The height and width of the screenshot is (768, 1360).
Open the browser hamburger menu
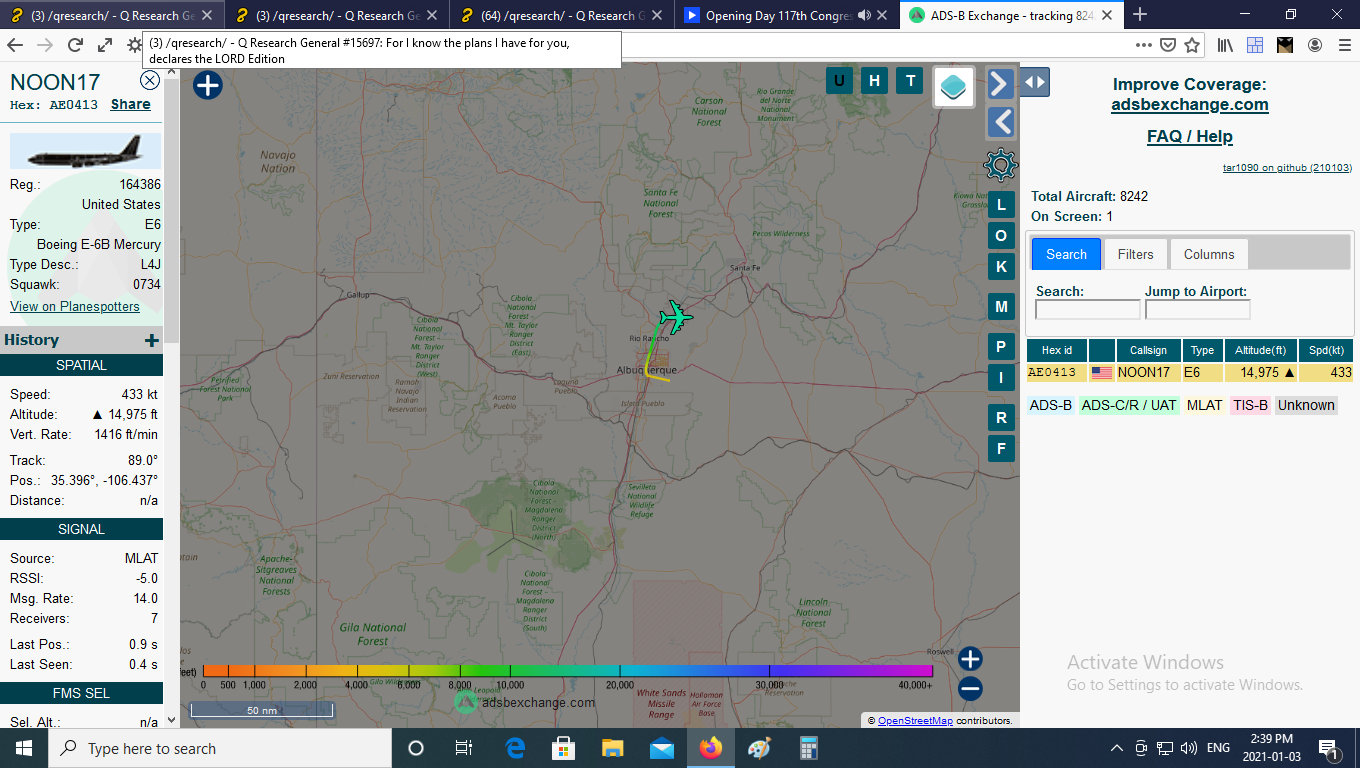(x=1343, y=45)
